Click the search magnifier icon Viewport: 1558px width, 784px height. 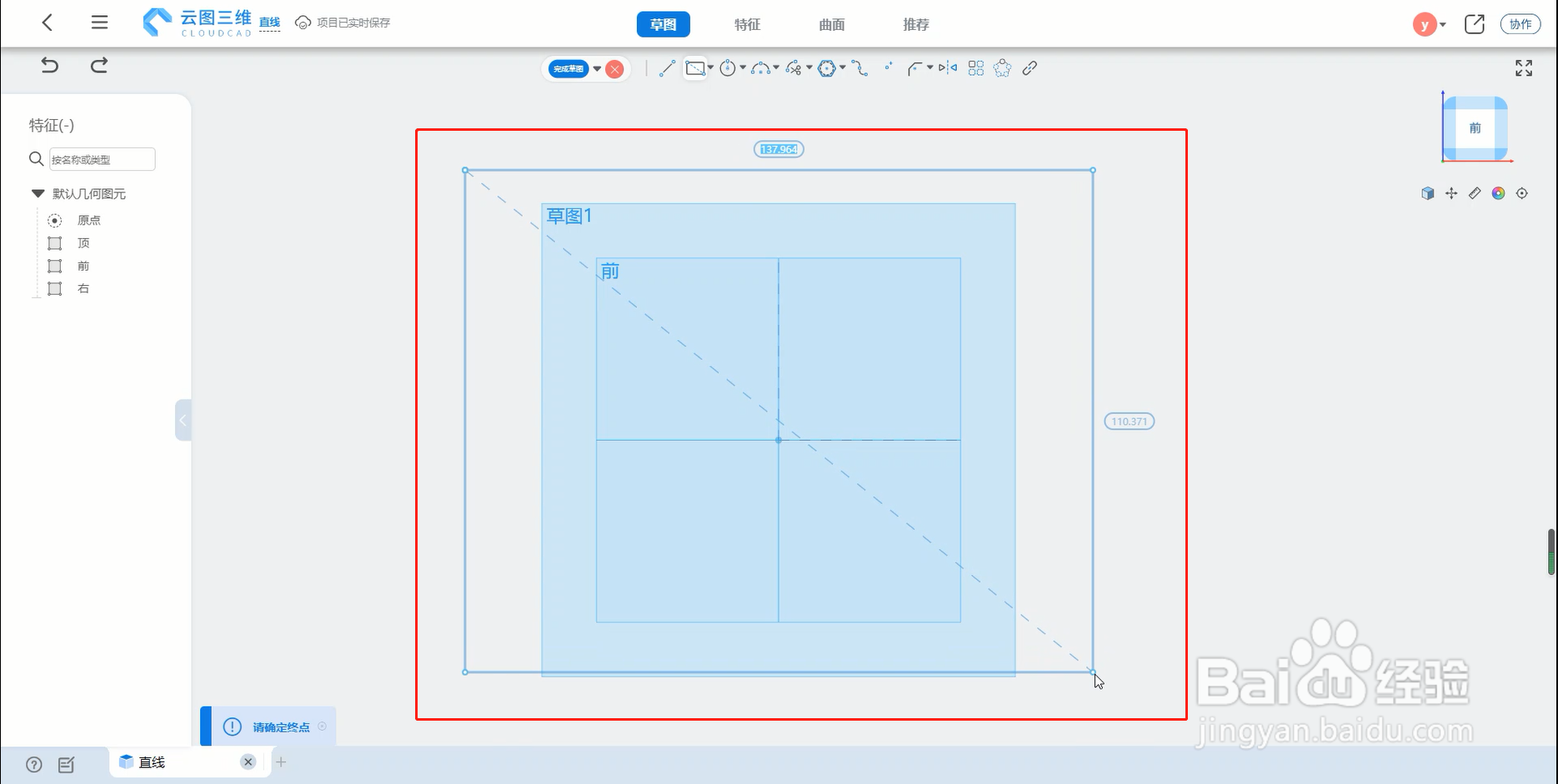point(36,159)
